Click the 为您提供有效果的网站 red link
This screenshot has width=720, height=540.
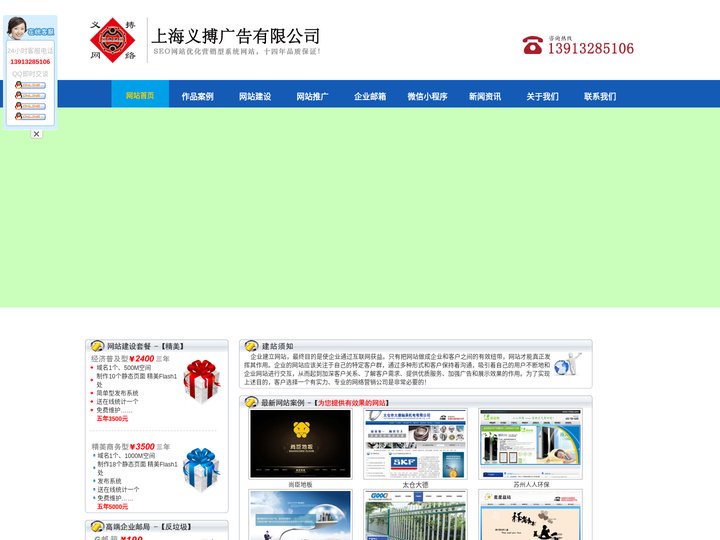[352, 403]
